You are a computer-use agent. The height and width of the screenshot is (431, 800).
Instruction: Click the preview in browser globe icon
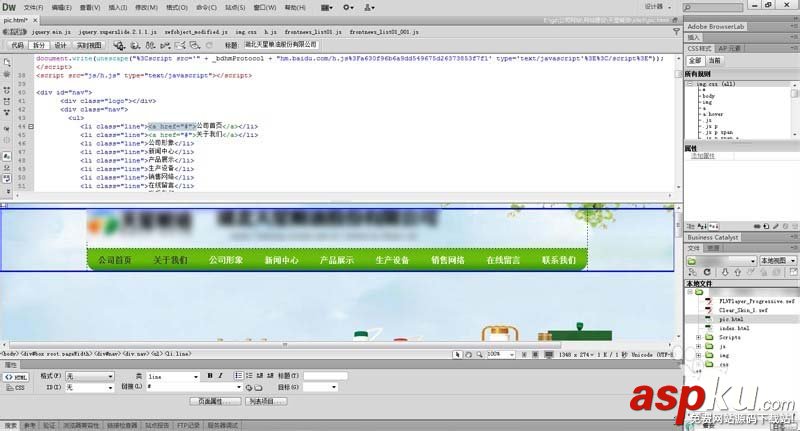[x=135, y=45]
